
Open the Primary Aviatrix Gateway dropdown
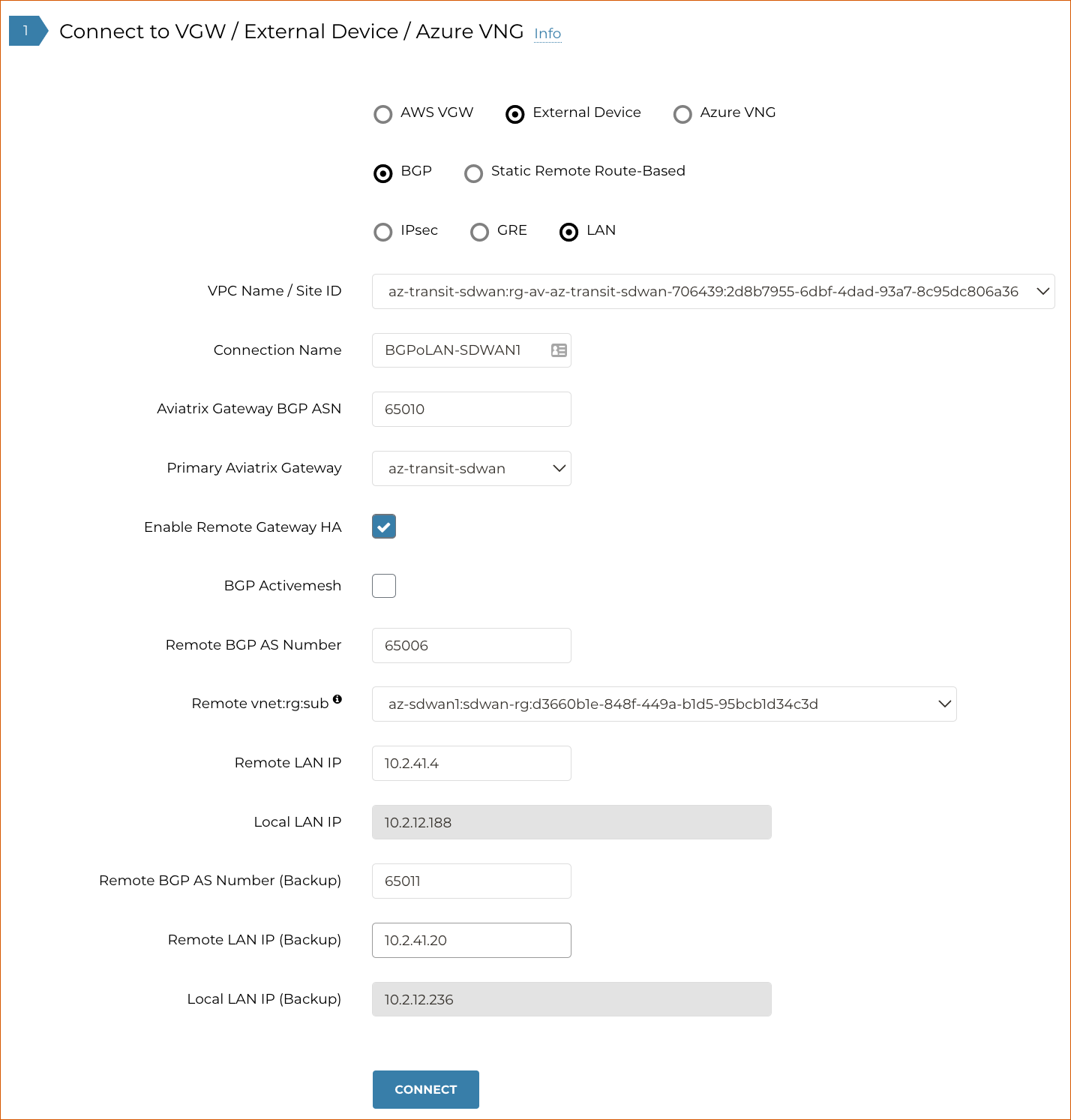point(558,468)
